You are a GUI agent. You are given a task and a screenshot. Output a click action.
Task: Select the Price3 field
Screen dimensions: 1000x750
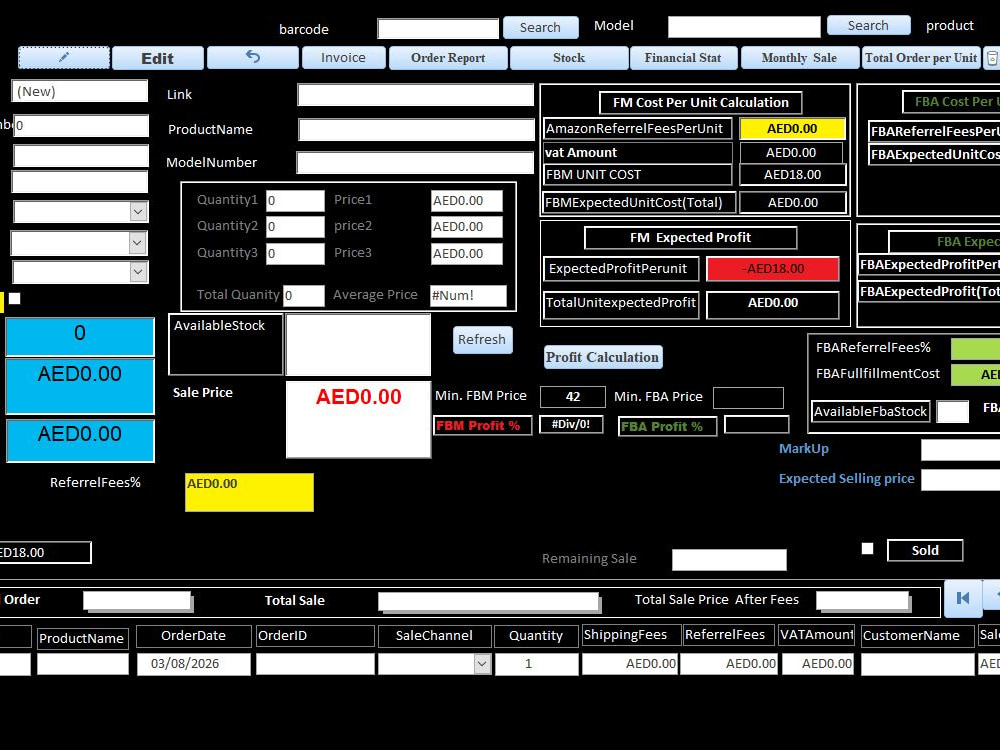click(466, 254)
